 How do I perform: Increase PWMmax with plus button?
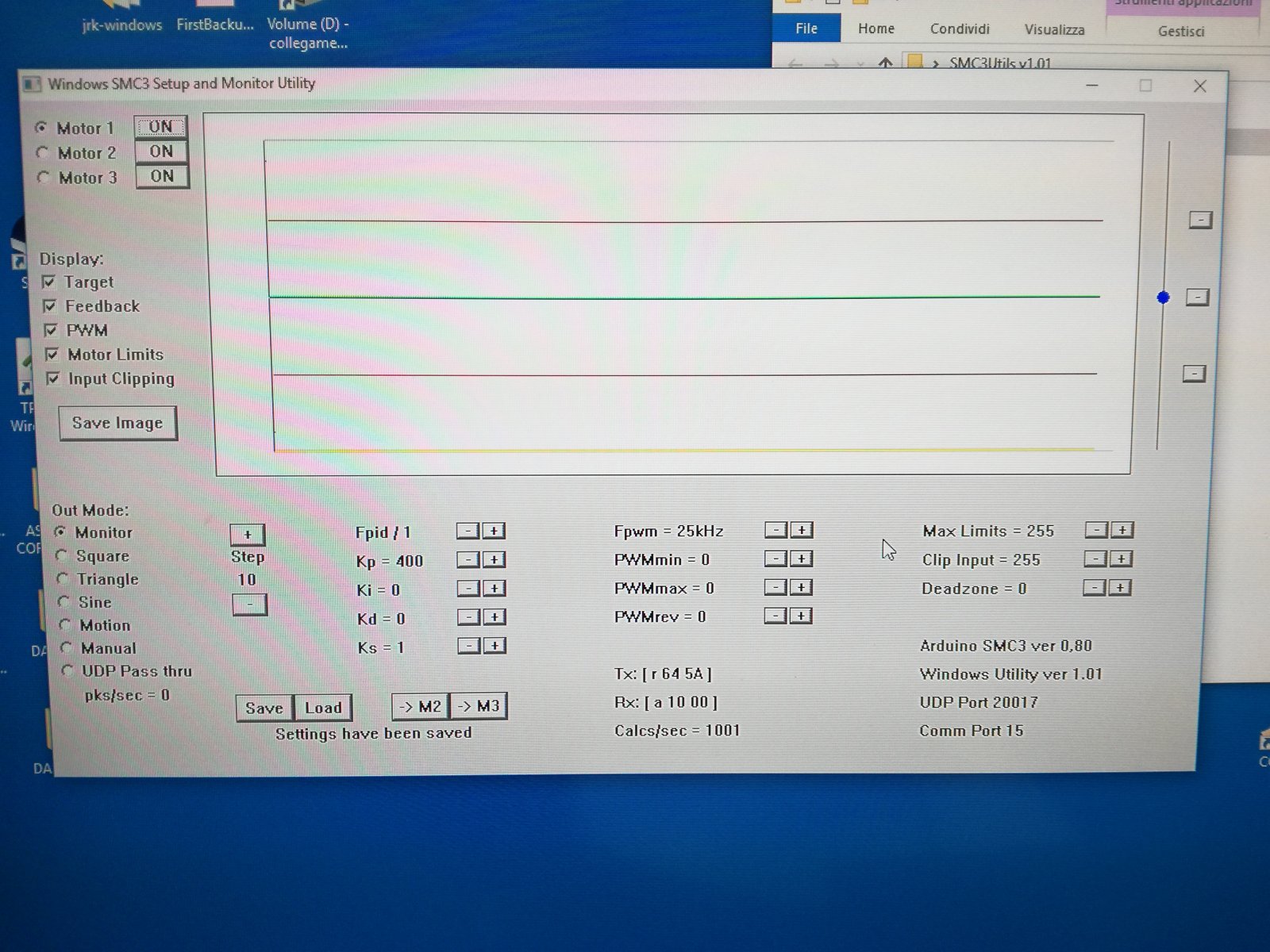tap(802, 588)
